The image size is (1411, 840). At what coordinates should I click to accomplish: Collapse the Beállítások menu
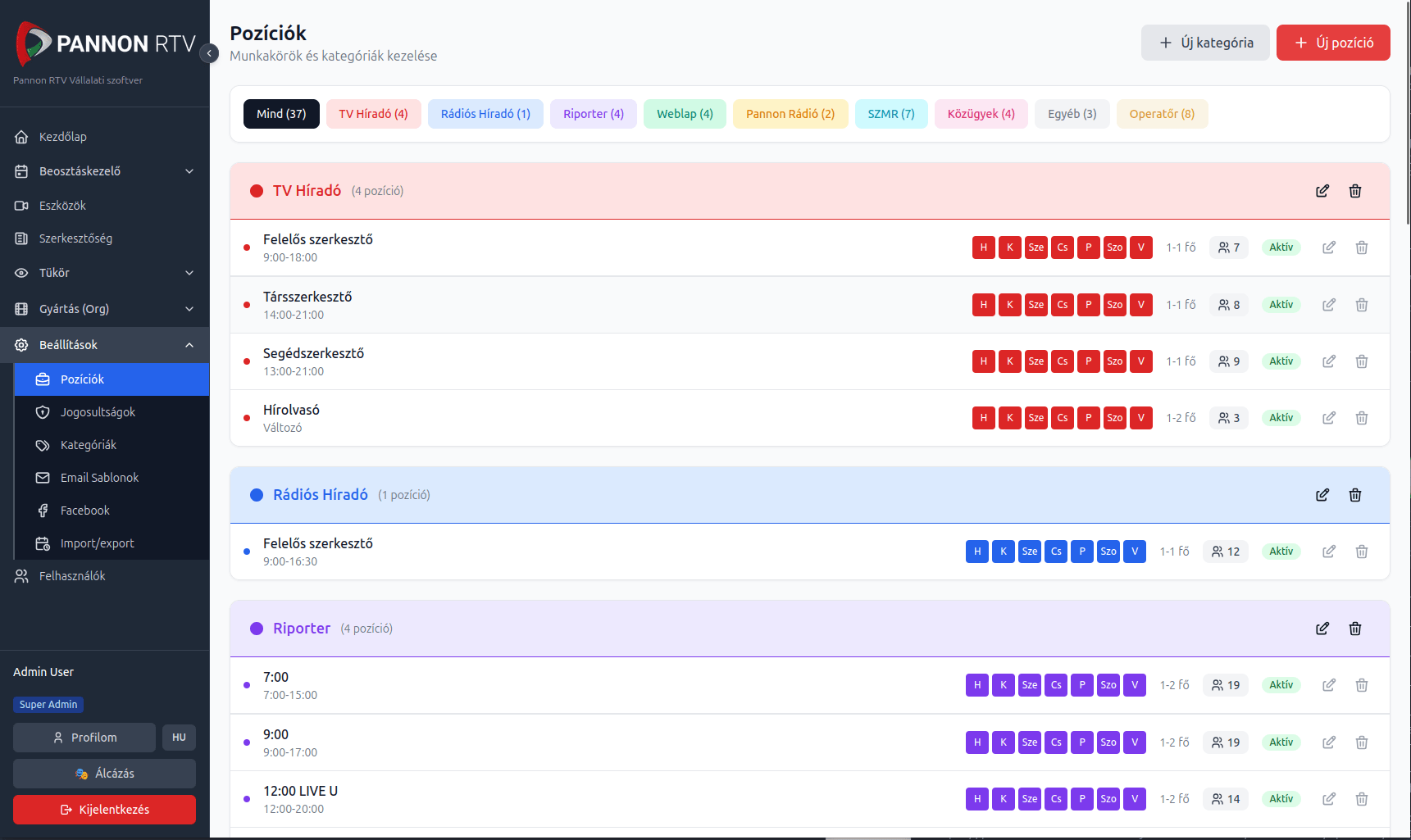click(105, 345)
